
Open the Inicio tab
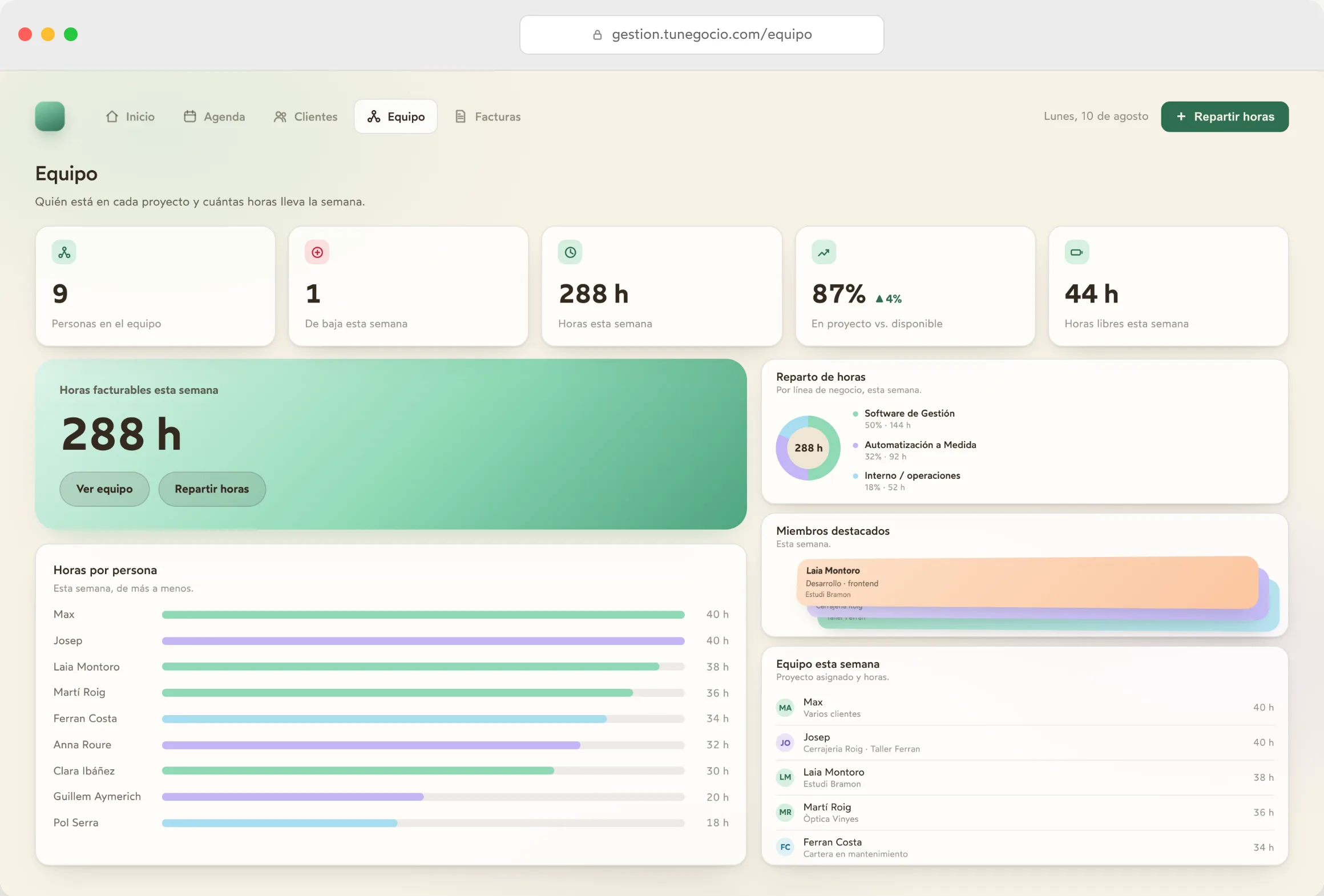coord(130,116)
